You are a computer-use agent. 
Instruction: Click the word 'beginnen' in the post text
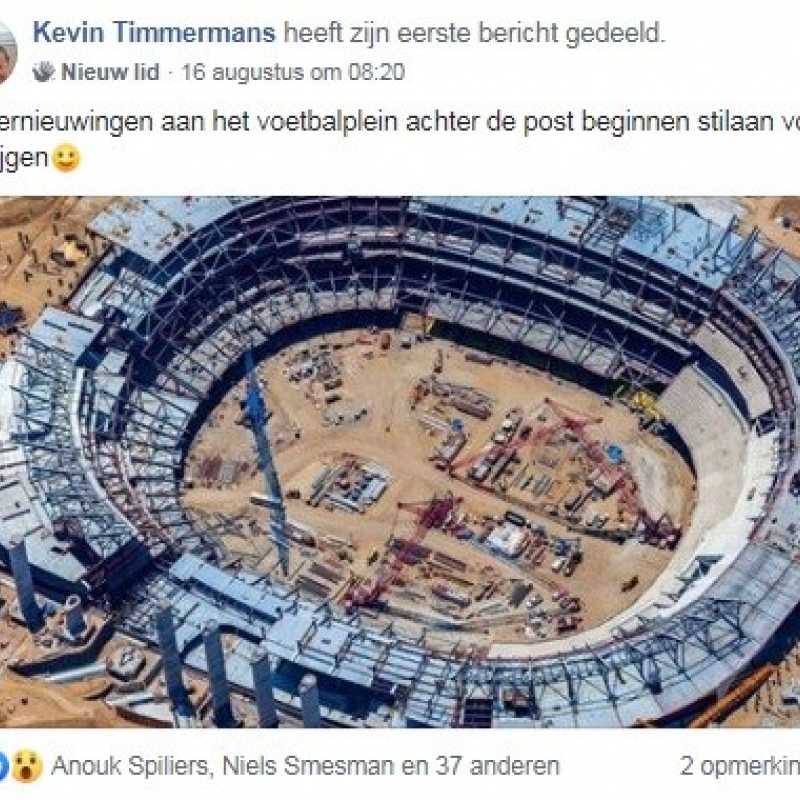tap(635, 123)
